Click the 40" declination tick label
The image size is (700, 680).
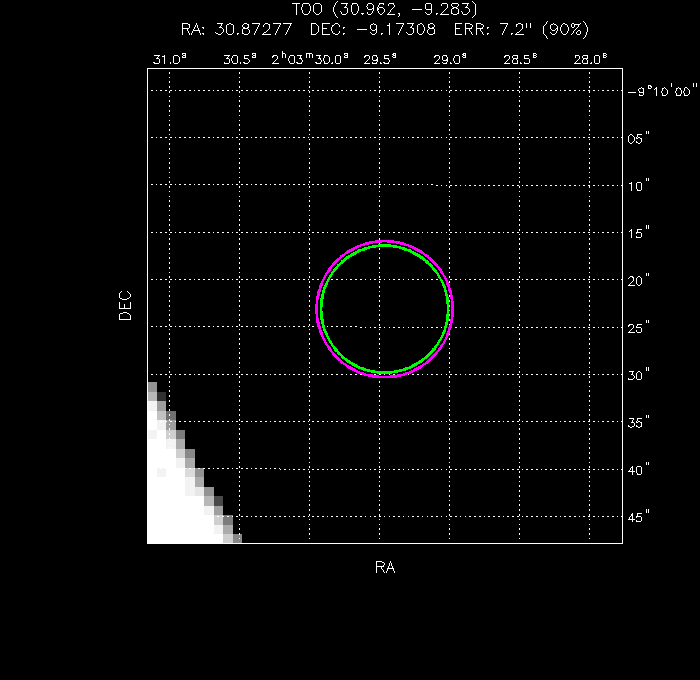[x=638, y=470]
